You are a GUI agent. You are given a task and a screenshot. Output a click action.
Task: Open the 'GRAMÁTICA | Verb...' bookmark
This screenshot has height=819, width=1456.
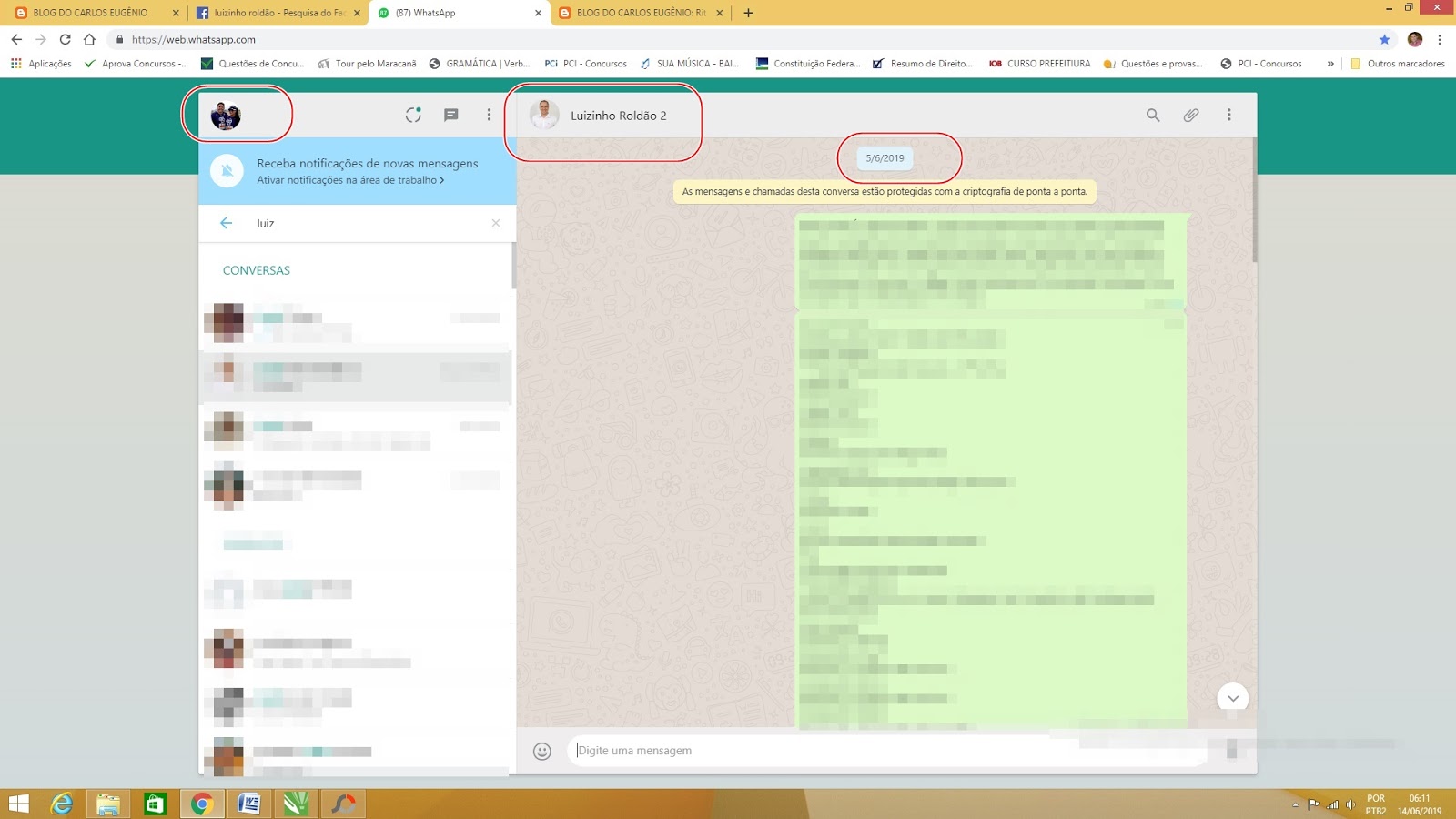click(x=480, y=64)
